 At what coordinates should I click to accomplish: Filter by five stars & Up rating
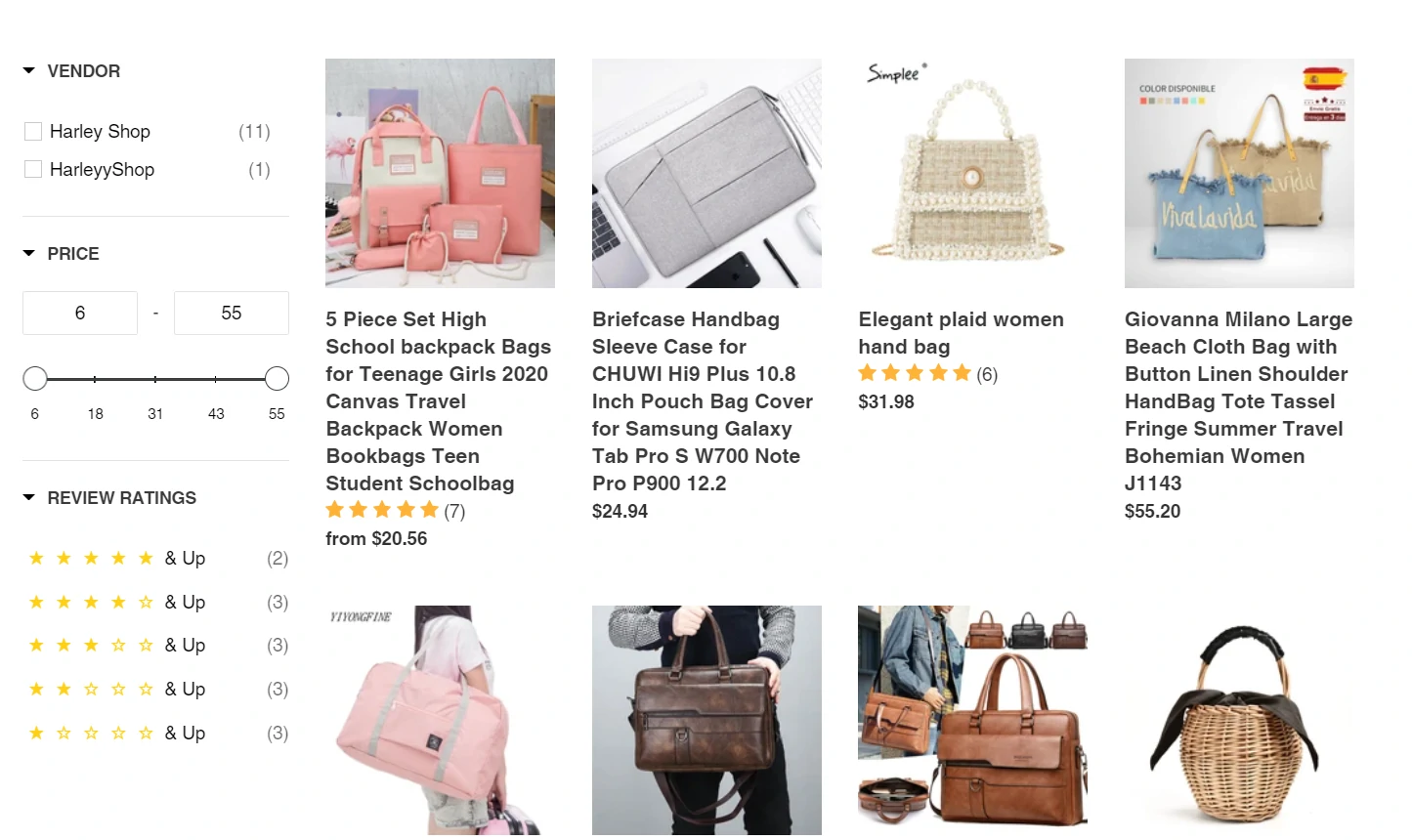pyautogui.click(x=156, y=559)
